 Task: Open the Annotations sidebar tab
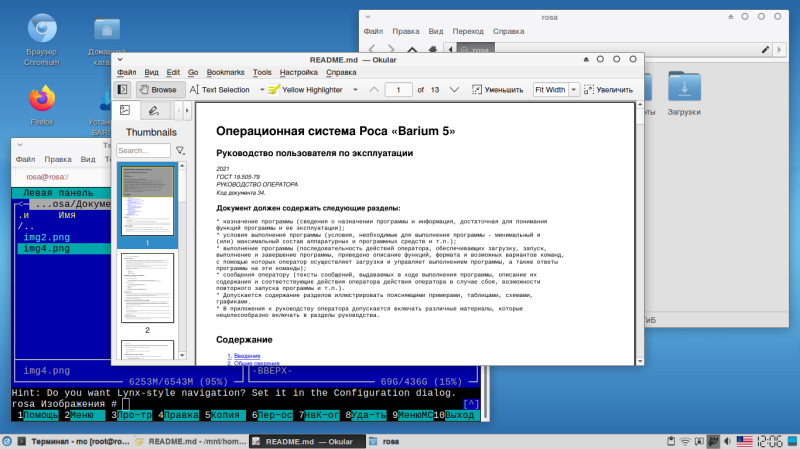[x=155, y=110]
